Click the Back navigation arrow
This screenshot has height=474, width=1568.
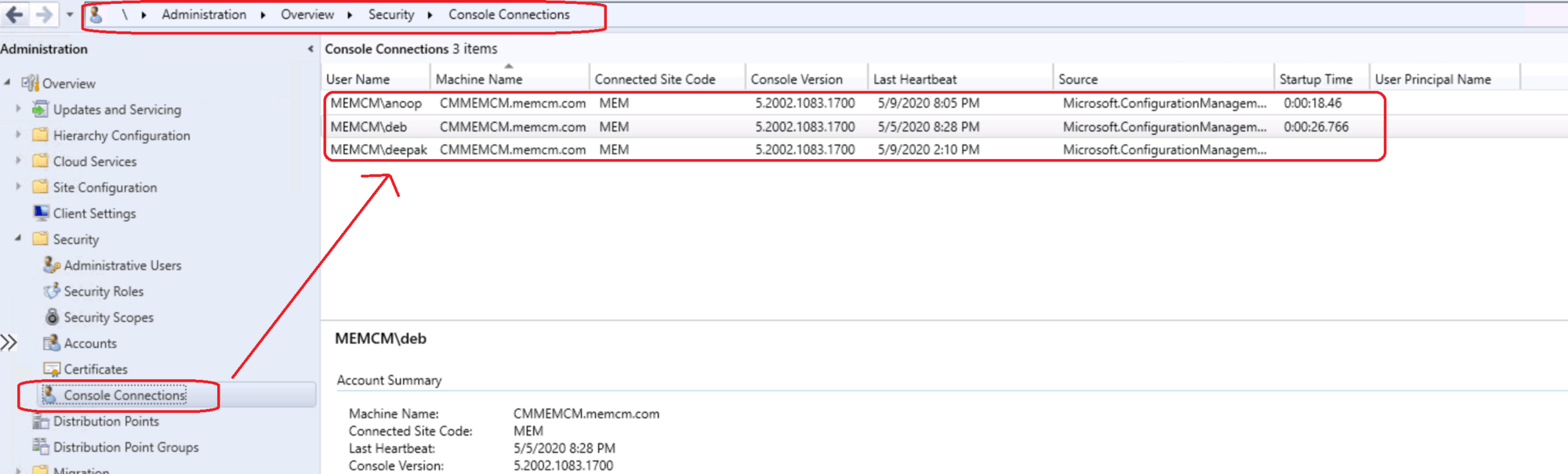point(14,14)
